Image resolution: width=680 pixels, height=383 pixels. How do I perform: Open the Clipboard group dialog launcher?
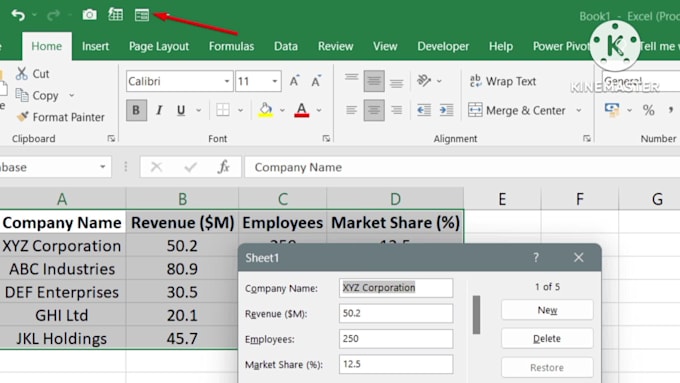[x=111, y=138]
